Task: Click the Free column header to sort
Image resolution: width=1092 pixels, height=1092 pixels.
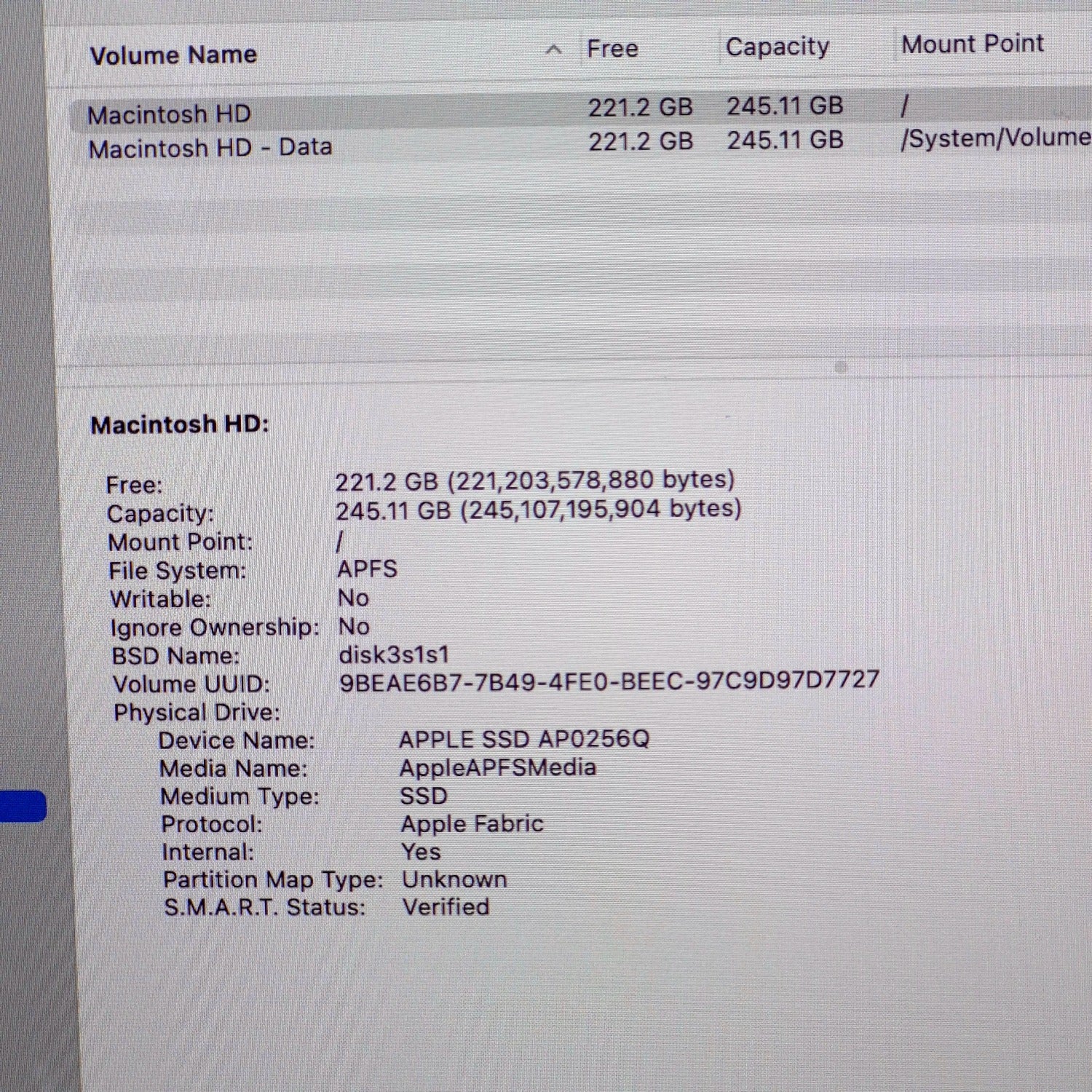Action: (x=612, y=48)
